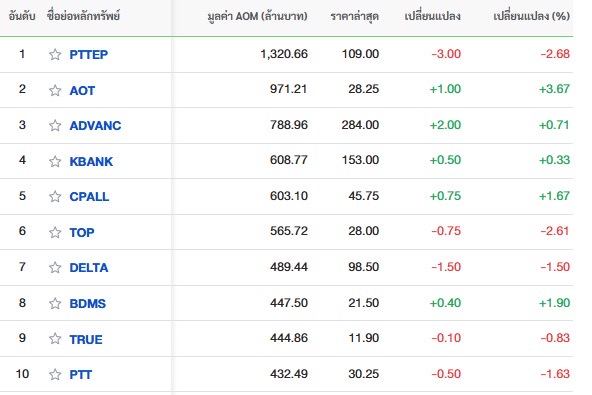Click the star icon for BDMS
This screenshot has height=395, width=592.
55,303
